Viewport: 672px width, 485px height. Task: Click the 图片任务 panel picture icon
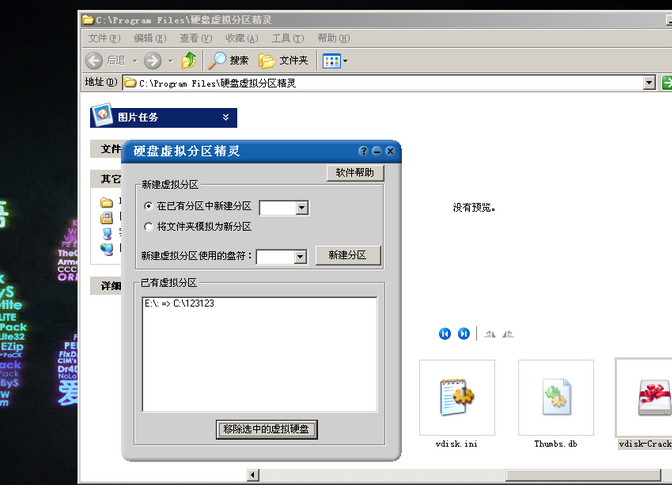(x=102, y=115)
